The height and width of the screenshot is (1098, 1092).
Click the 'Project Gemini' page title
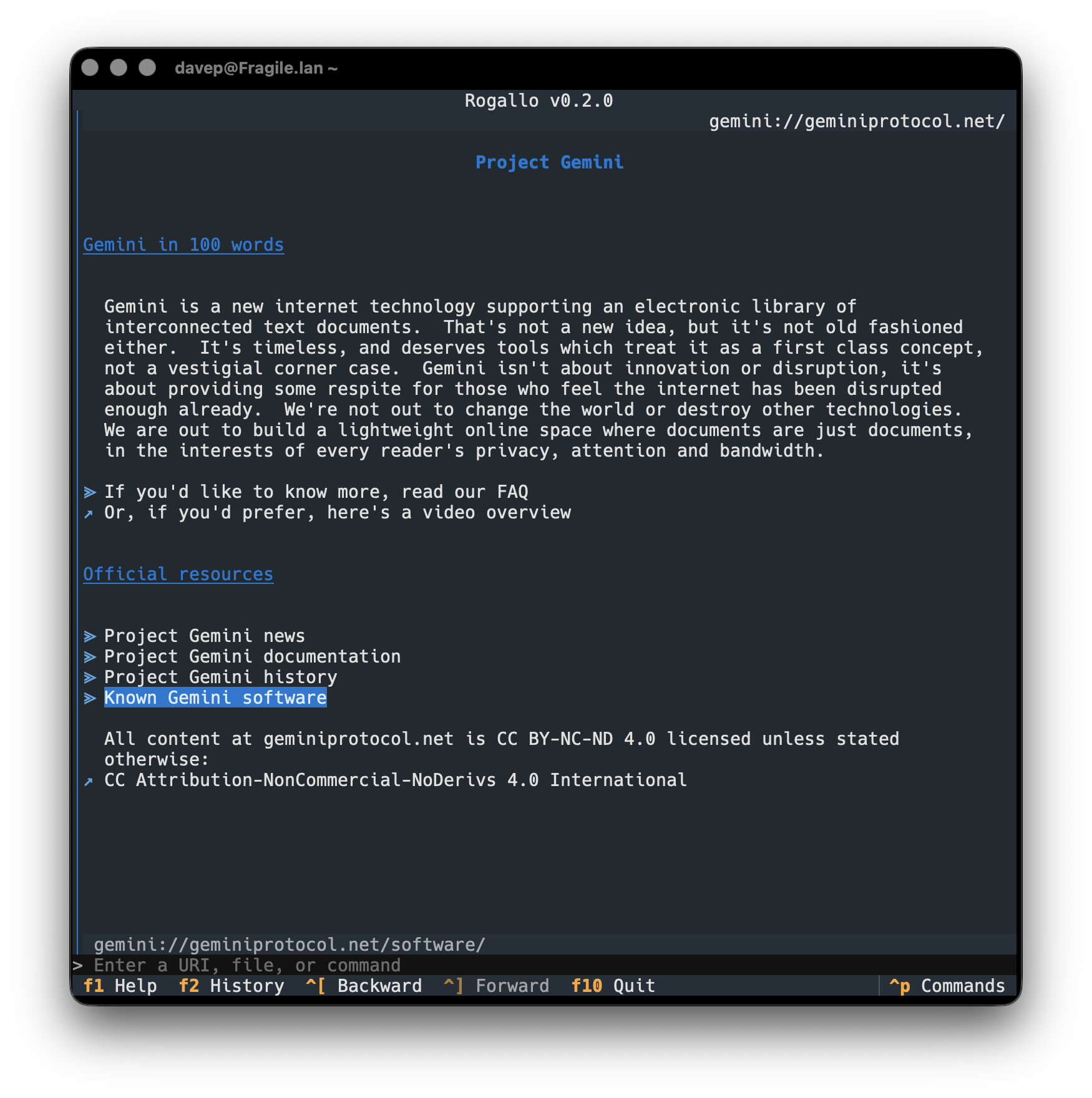click(549, 162)
